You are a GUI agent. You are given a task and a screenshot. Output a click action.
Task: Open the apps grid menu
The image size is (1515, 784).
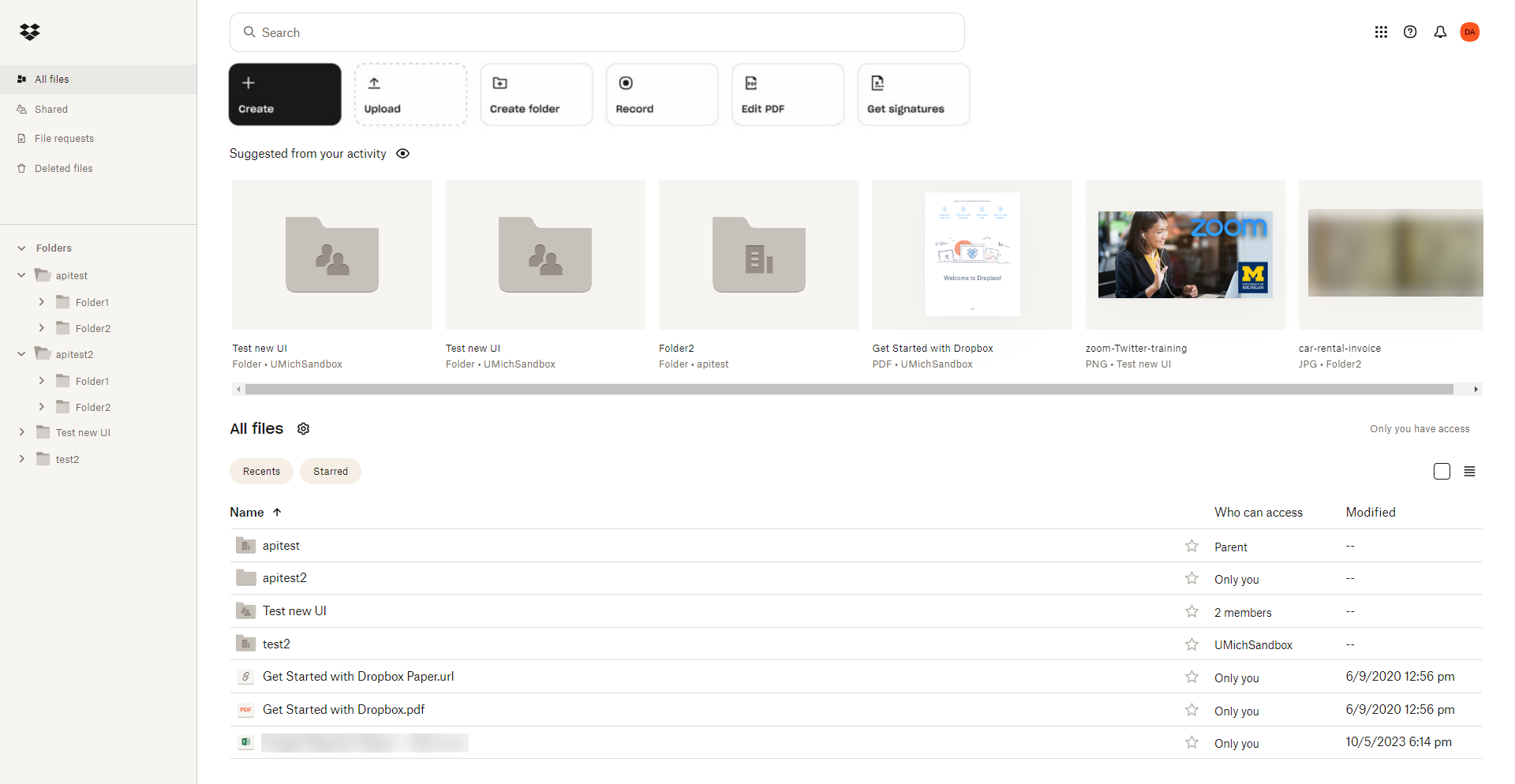click(1381, 32)
